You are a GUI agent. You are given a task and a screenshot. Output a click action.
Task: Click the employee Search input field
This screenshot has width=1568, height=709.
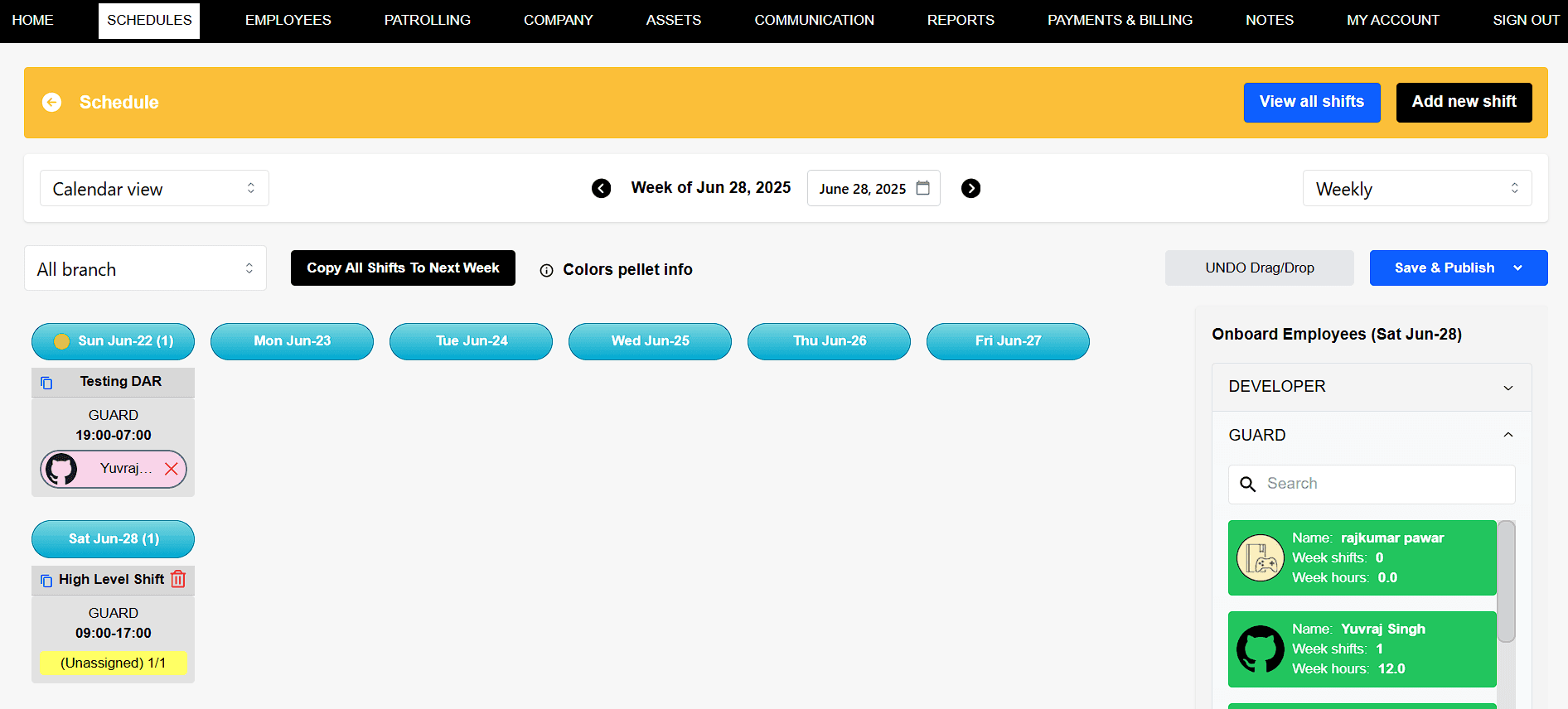coord(1384,484)
